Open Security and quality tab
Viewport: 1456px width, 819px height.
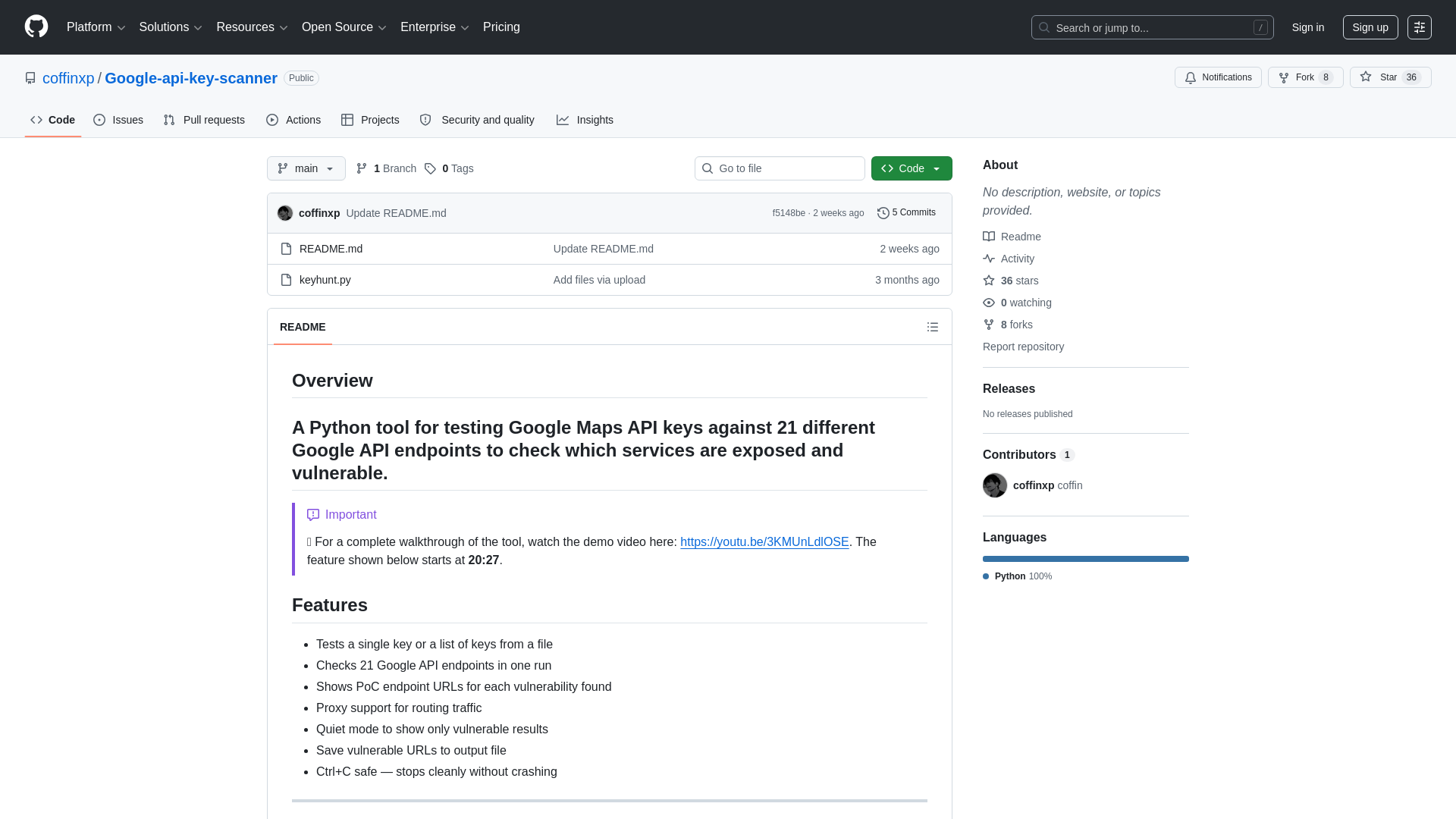[x=477, y=120]
